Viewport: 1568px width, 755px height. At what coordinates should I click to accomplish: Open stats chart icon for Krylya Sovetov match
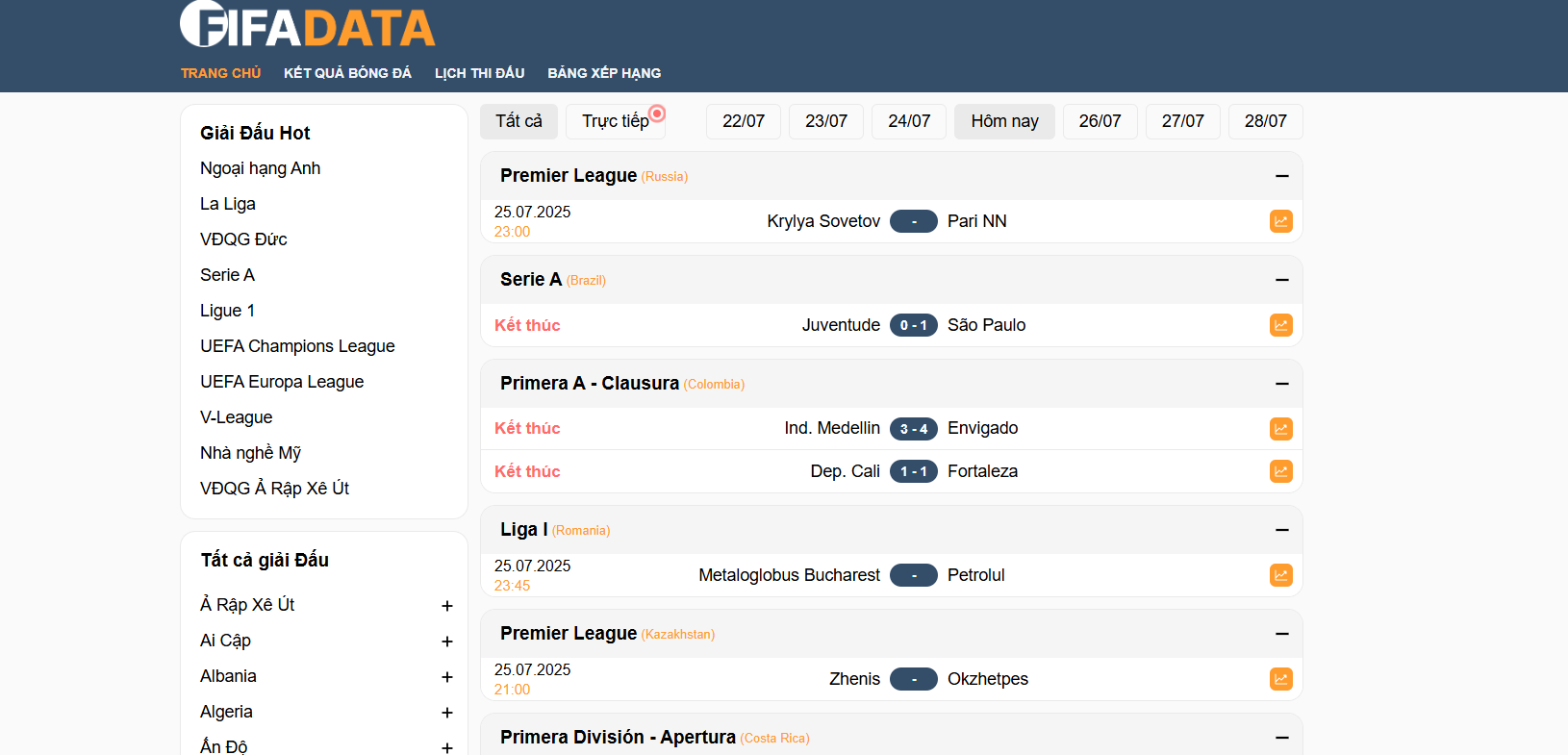pos(1280,221)
